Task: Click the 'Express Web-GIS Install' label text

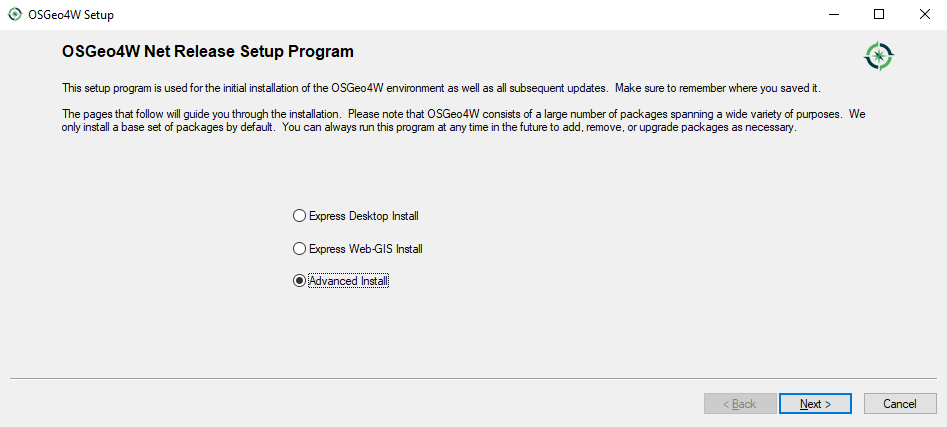Action: click(x=365, y=248)
